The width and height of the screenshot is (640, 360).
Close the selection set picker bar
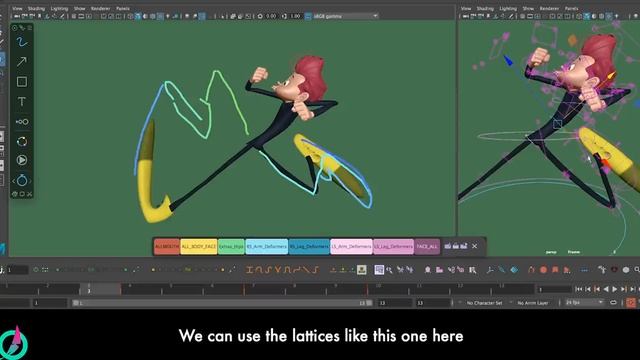click(474, 246)
